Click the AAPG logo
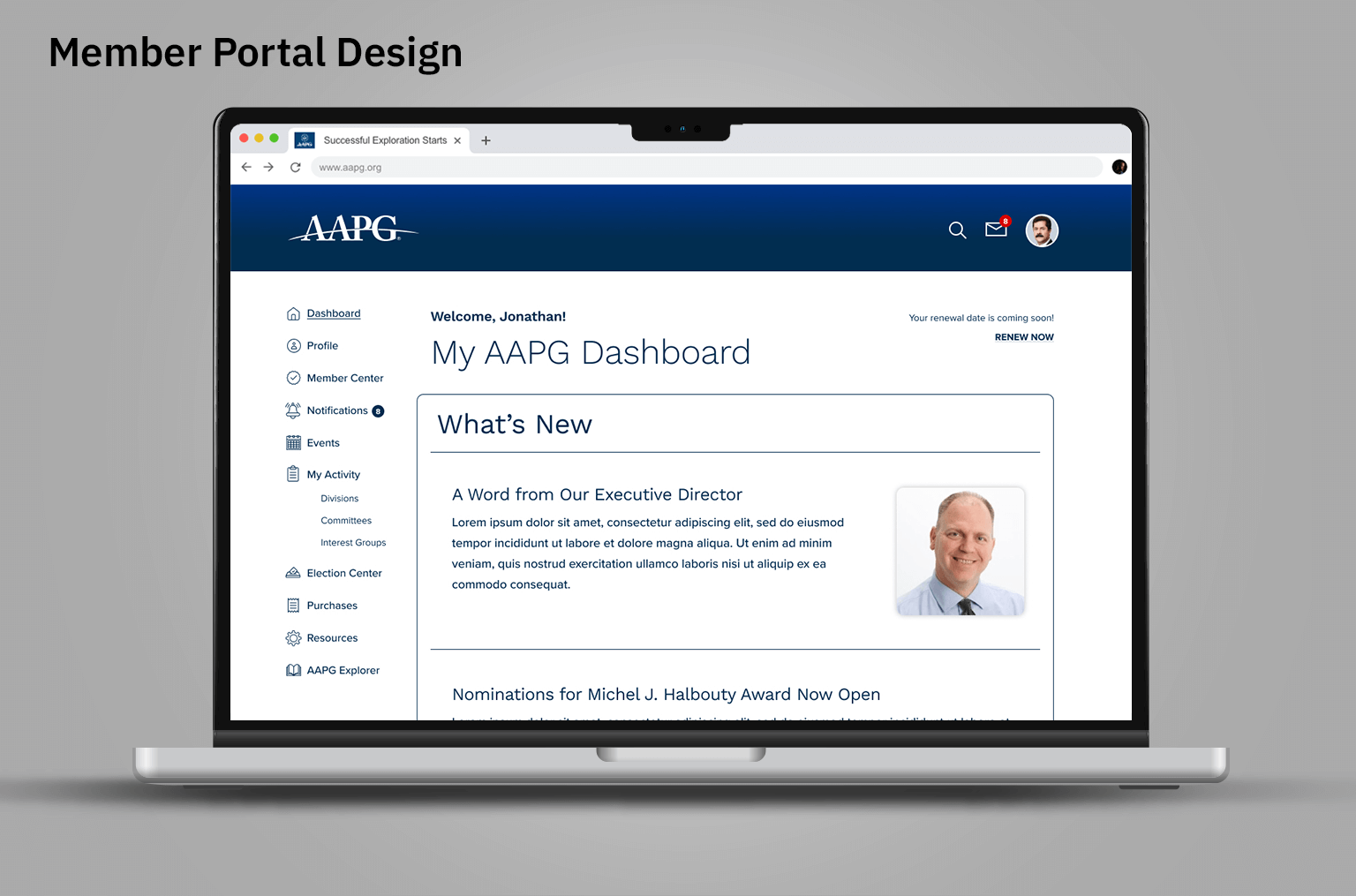Viewport: 1356px width, 896px height. pos(353,229)
